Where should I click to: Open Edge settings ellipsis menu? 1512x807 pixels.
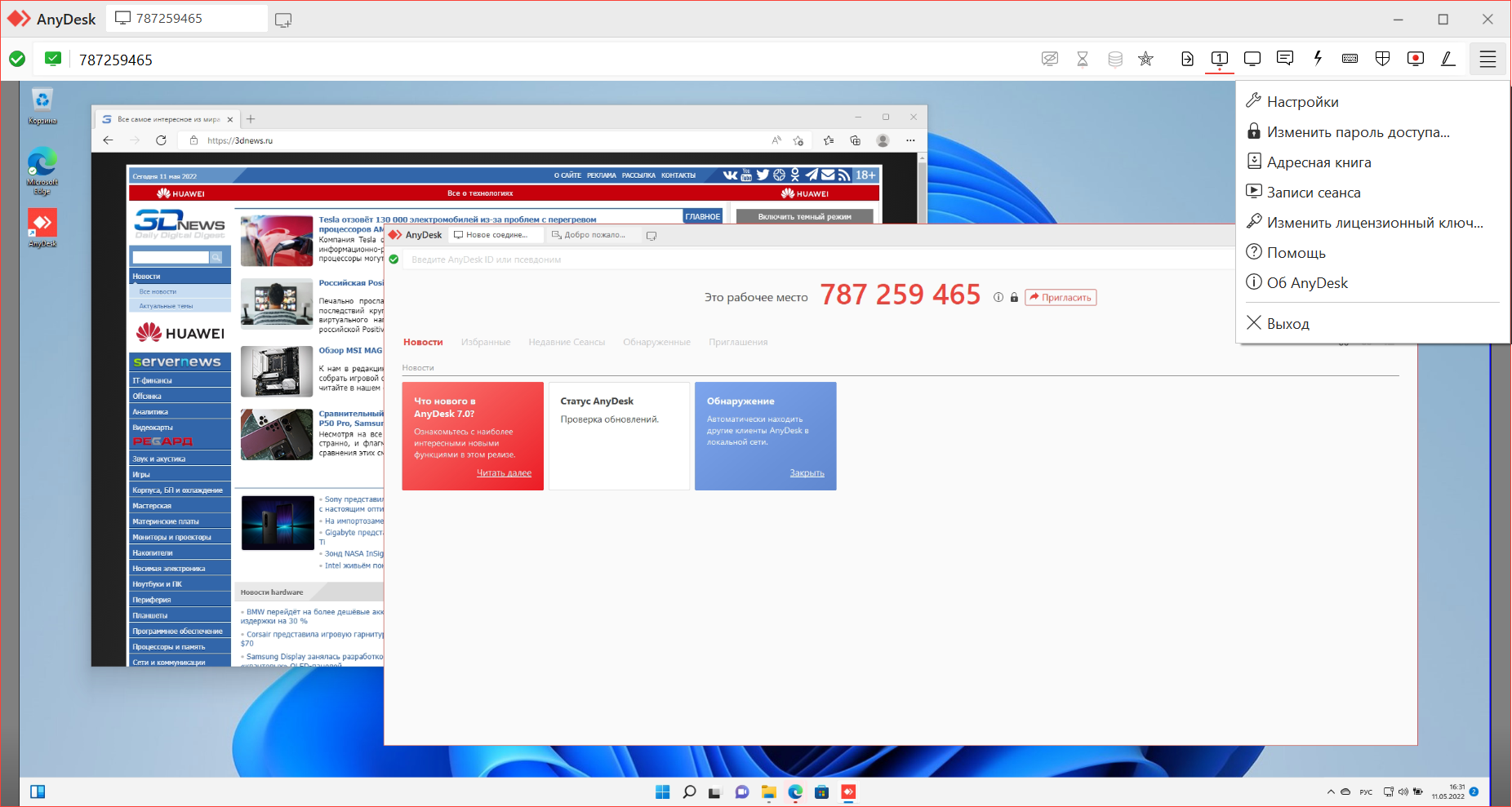click(910, 140)
